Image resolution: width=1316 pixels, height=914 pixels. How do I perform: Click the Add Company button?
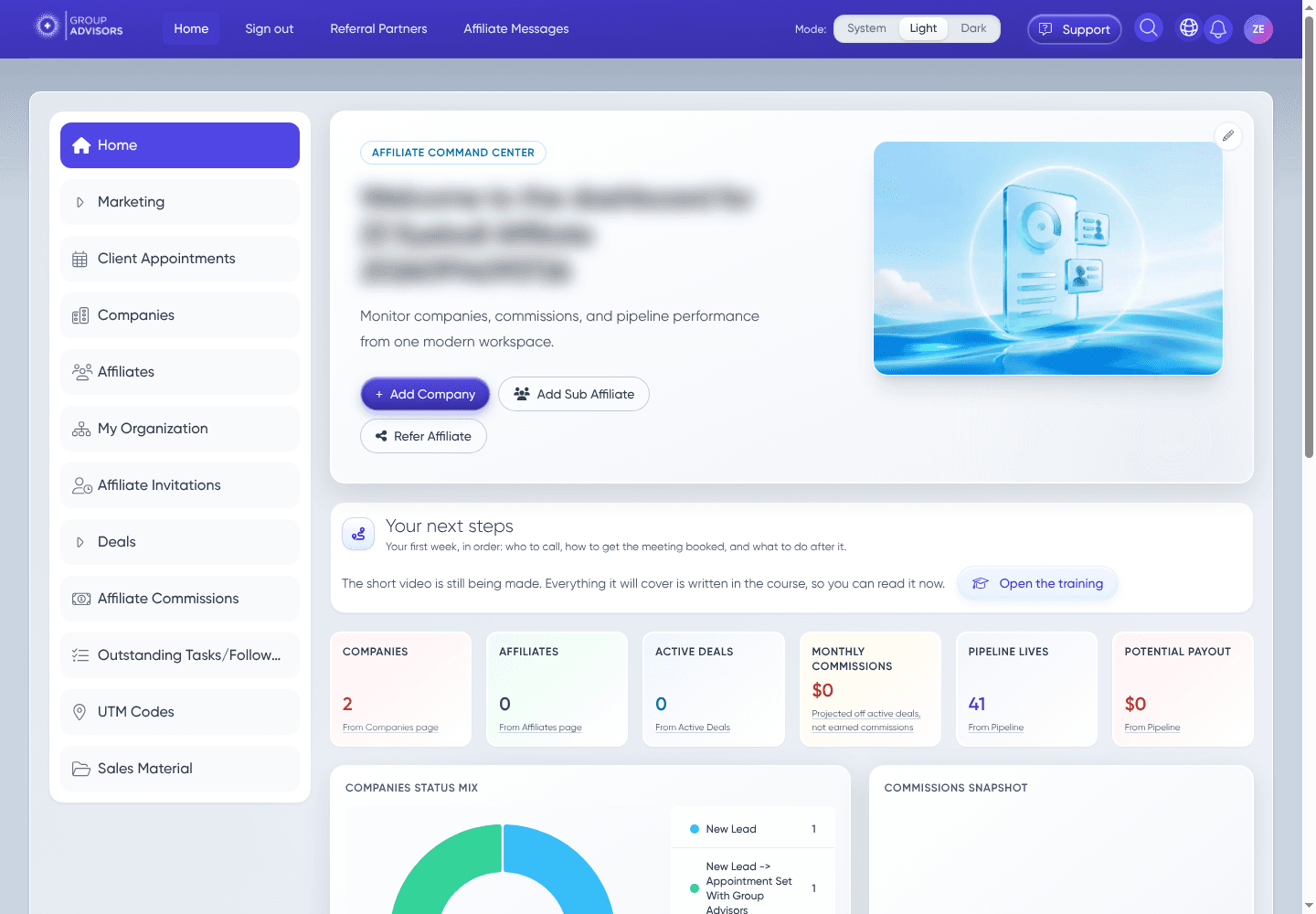(425, 394)
